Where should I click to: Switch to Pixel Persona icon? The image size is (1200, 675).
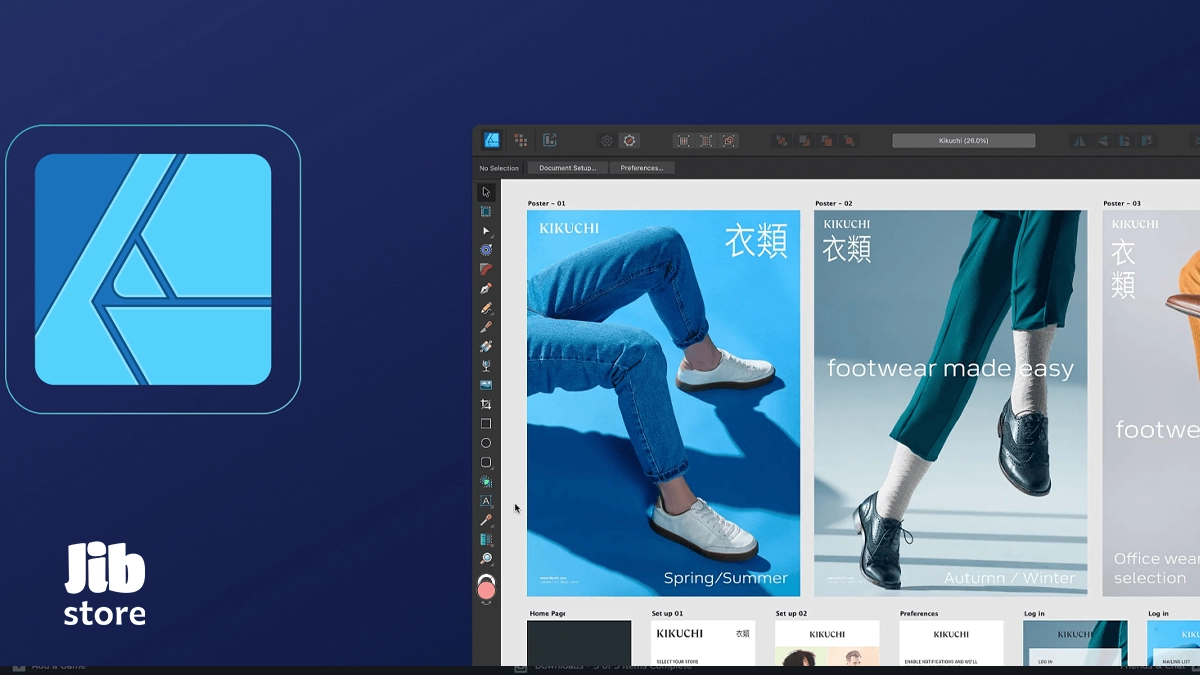click(521, 140)
